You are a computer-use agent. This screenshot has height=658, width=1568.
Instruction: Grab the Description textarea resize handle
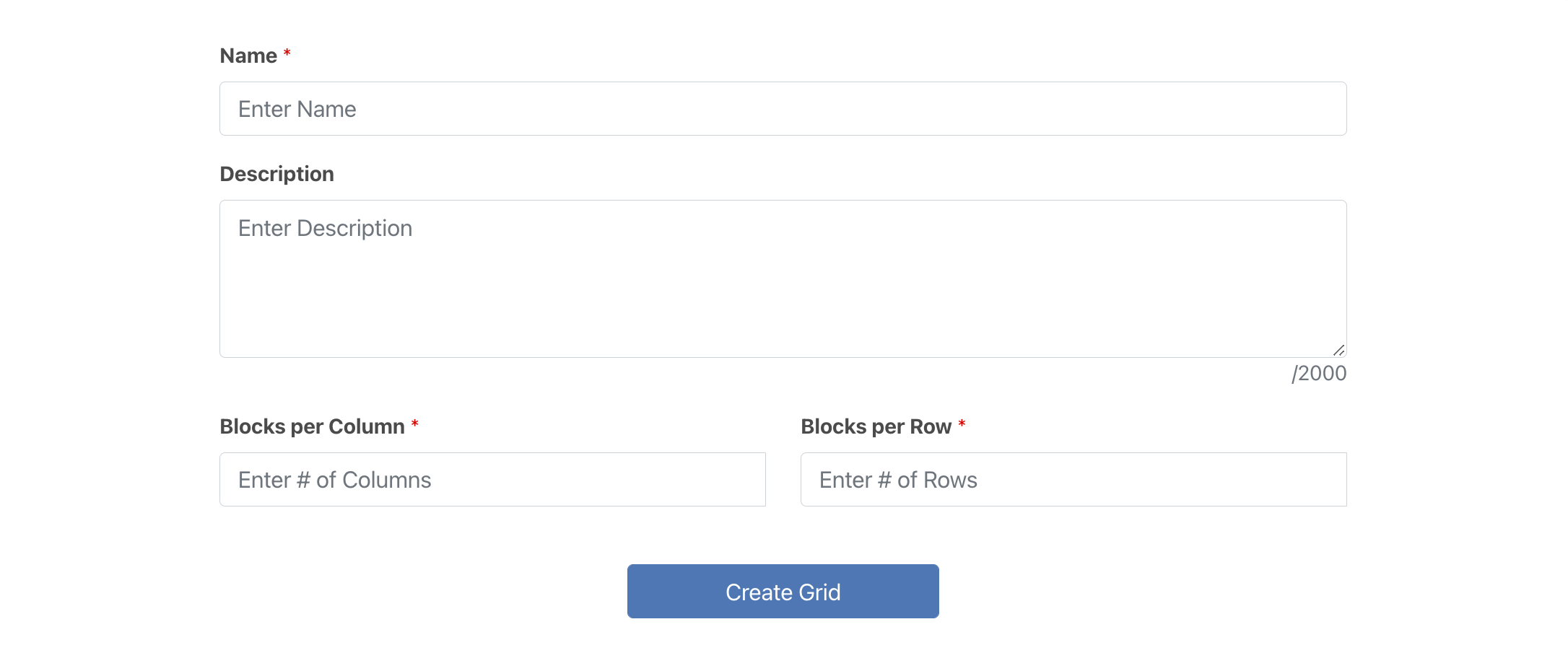point(1339,350)
